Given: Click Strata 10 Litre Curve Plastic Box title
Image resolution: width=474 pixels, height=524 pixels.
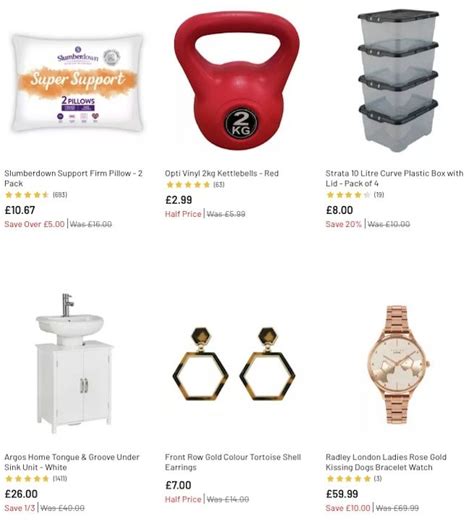Looking at the screenshot, I should (x=394, y=178).
